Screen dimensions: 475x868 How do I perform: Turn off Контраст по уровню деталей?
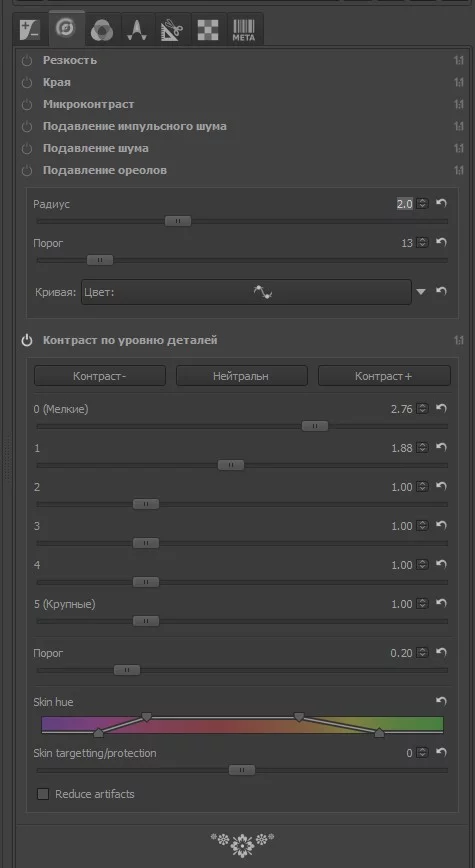click(27, 340)
